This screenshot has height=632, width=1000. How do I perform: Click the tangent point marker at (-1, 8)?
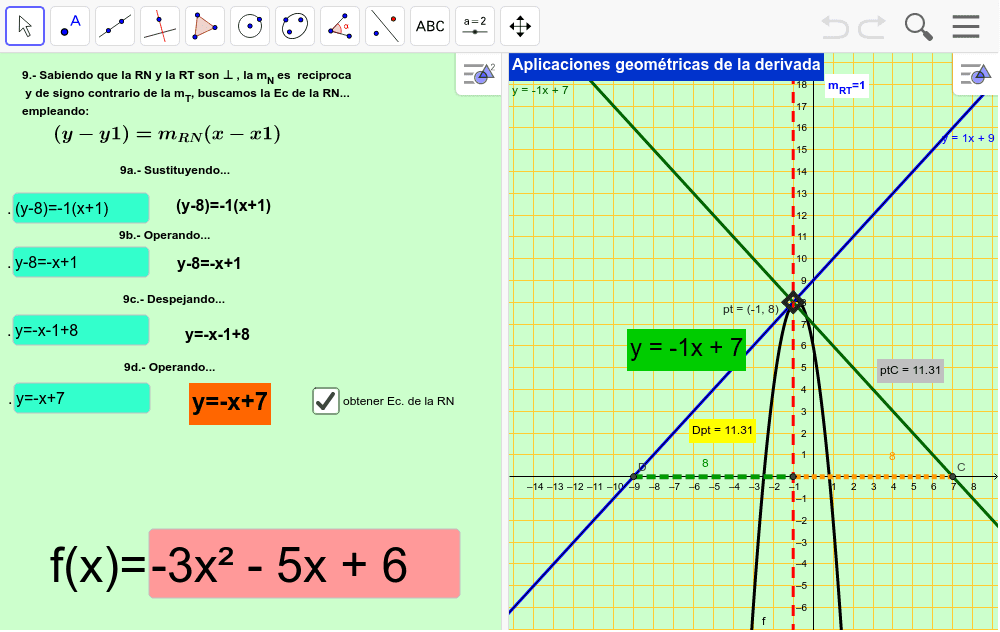coord(793,302)
